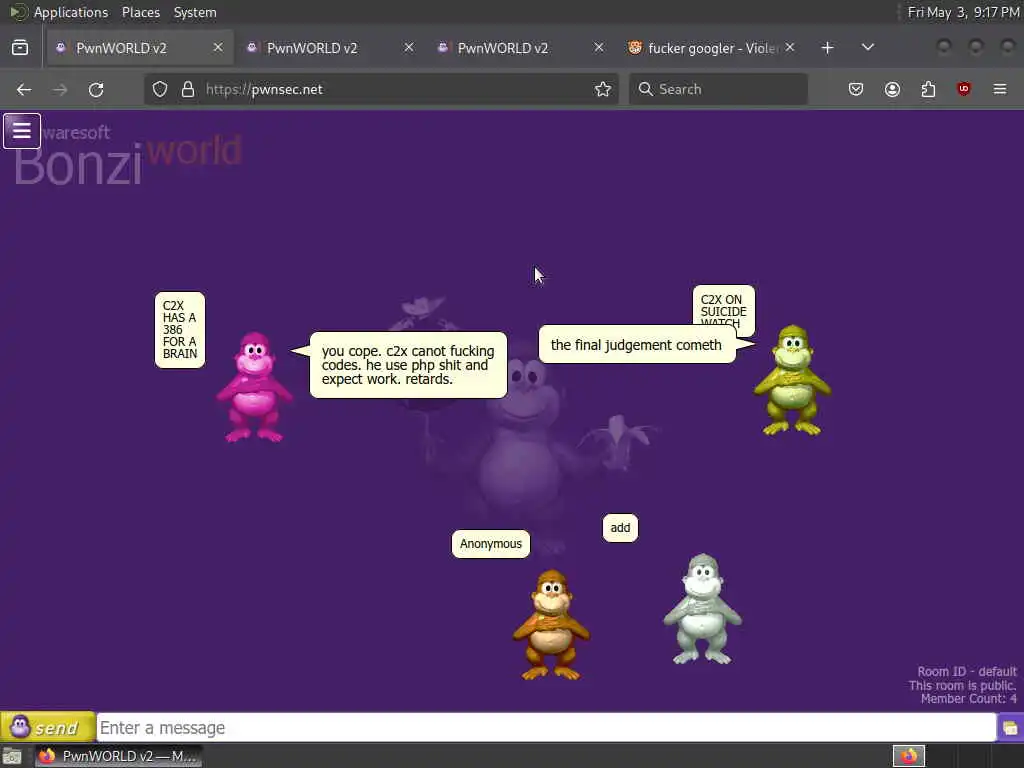Close the third PwnWORLD v2 tab

click(x=599, y=48)
